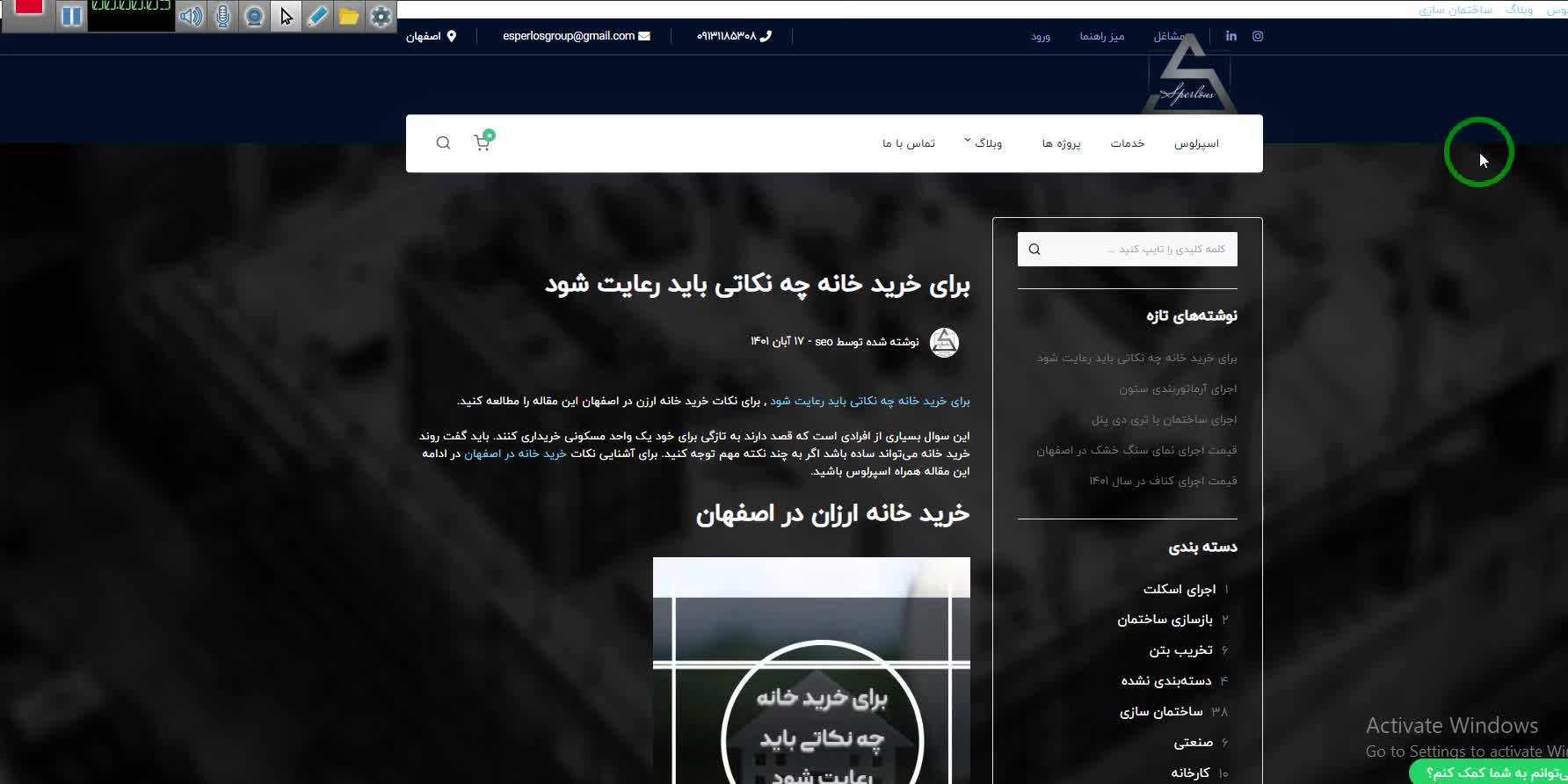Open the ساختمان سازی category in sidebar
Viewport: 1568px width, 784px height.
tap(1161, 712)
